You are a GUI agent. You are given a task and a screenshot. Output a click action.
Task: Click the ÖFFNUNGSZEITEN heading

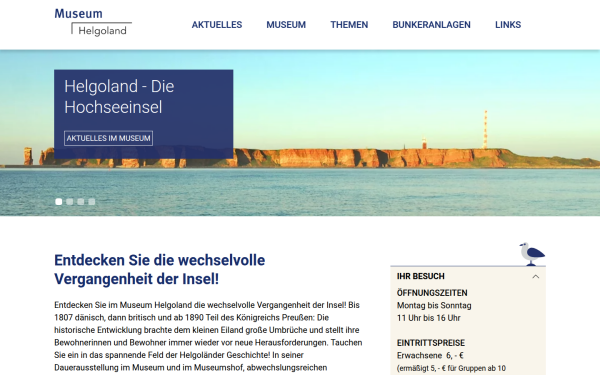432,293
